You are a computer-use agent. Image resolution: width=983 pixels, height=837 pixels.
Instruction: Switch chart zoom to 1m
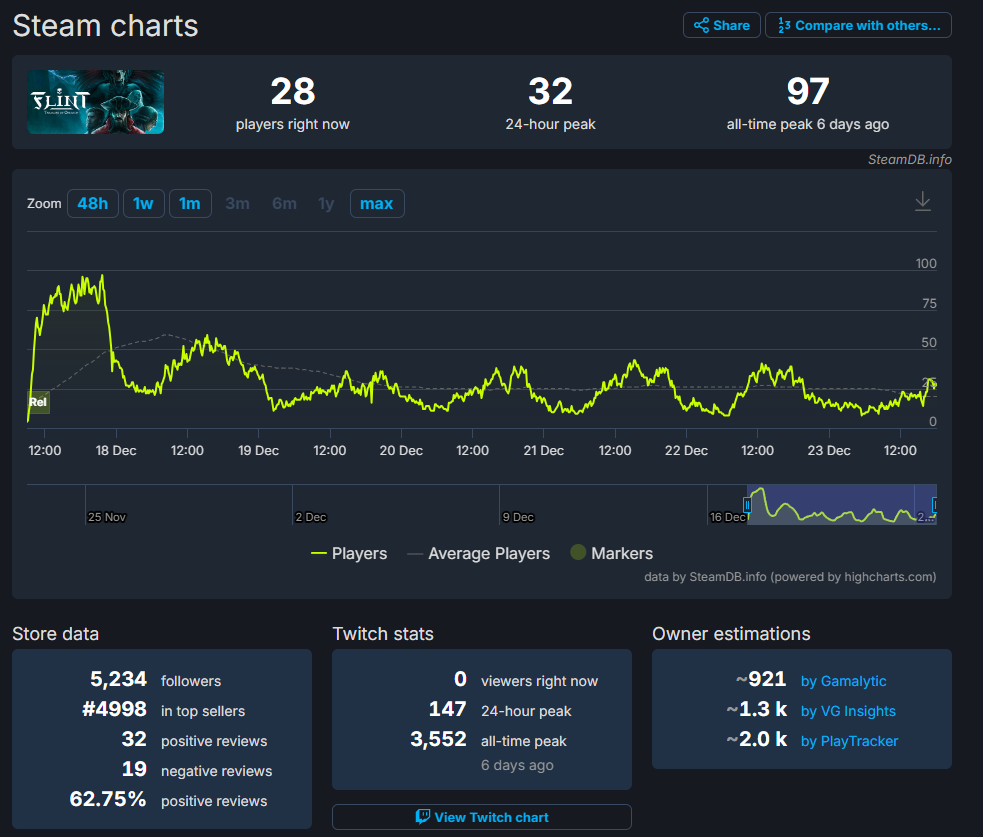pyautogui.click(x=190, y=204)
